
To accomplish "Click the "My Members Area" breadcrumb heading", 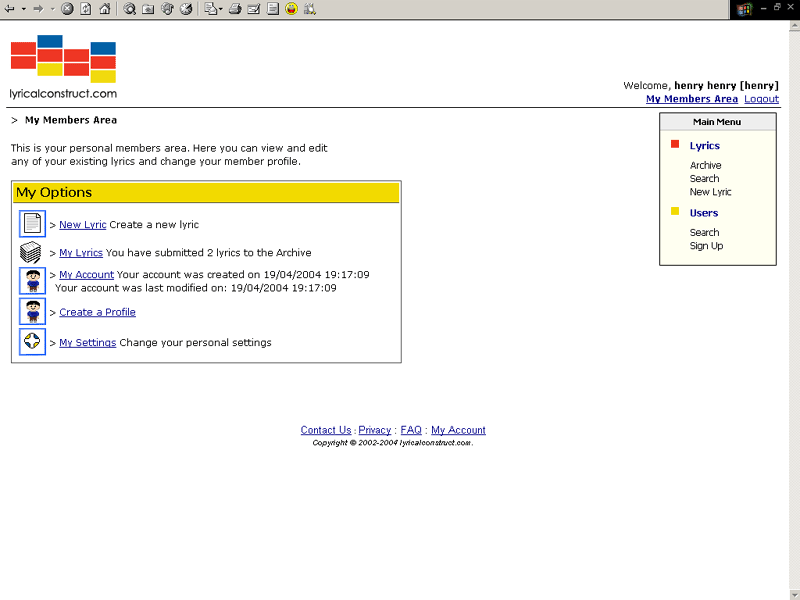I will [x=71, y=120].
